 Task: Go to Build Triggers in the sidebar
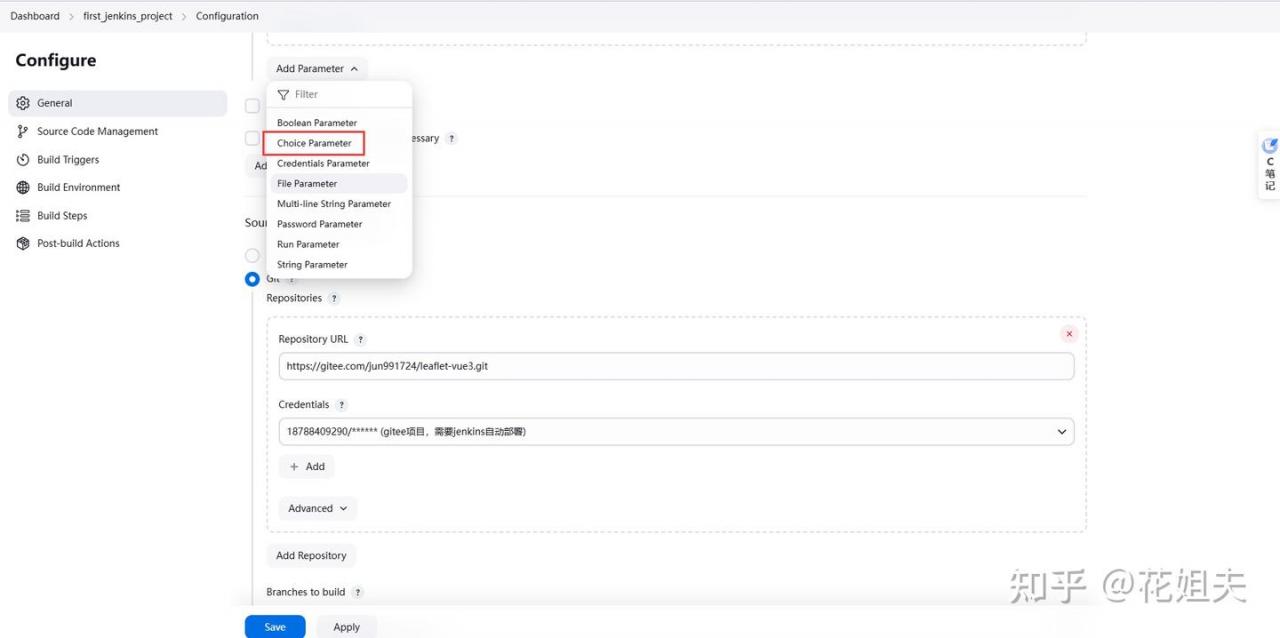(x=68, y=159)
